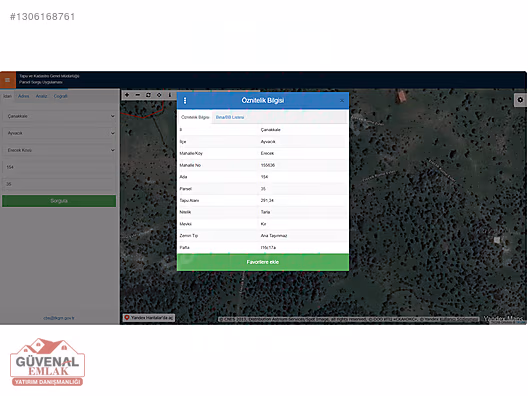The width and height of the screenshot is (528, 396).
Task: Click the Tapu ve Kadastro Genel Müdürlüğü title
Action: click(49, 76)
